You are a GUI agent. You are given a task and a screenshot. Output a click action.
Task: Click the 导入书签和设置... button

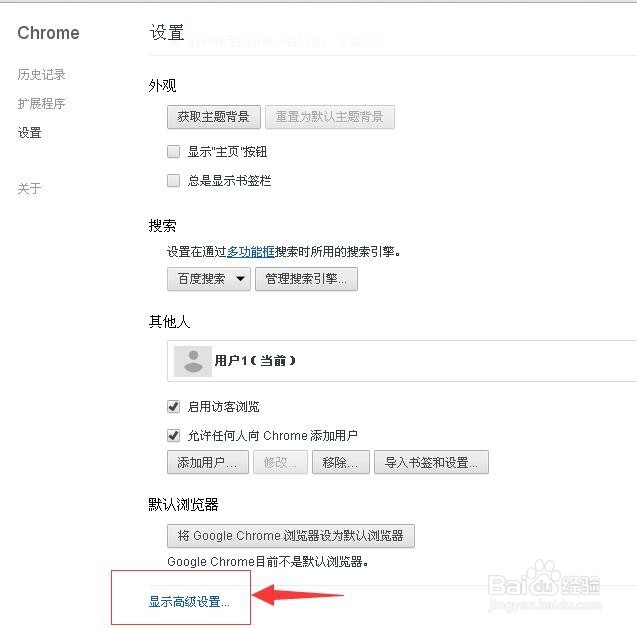(431, 462)
